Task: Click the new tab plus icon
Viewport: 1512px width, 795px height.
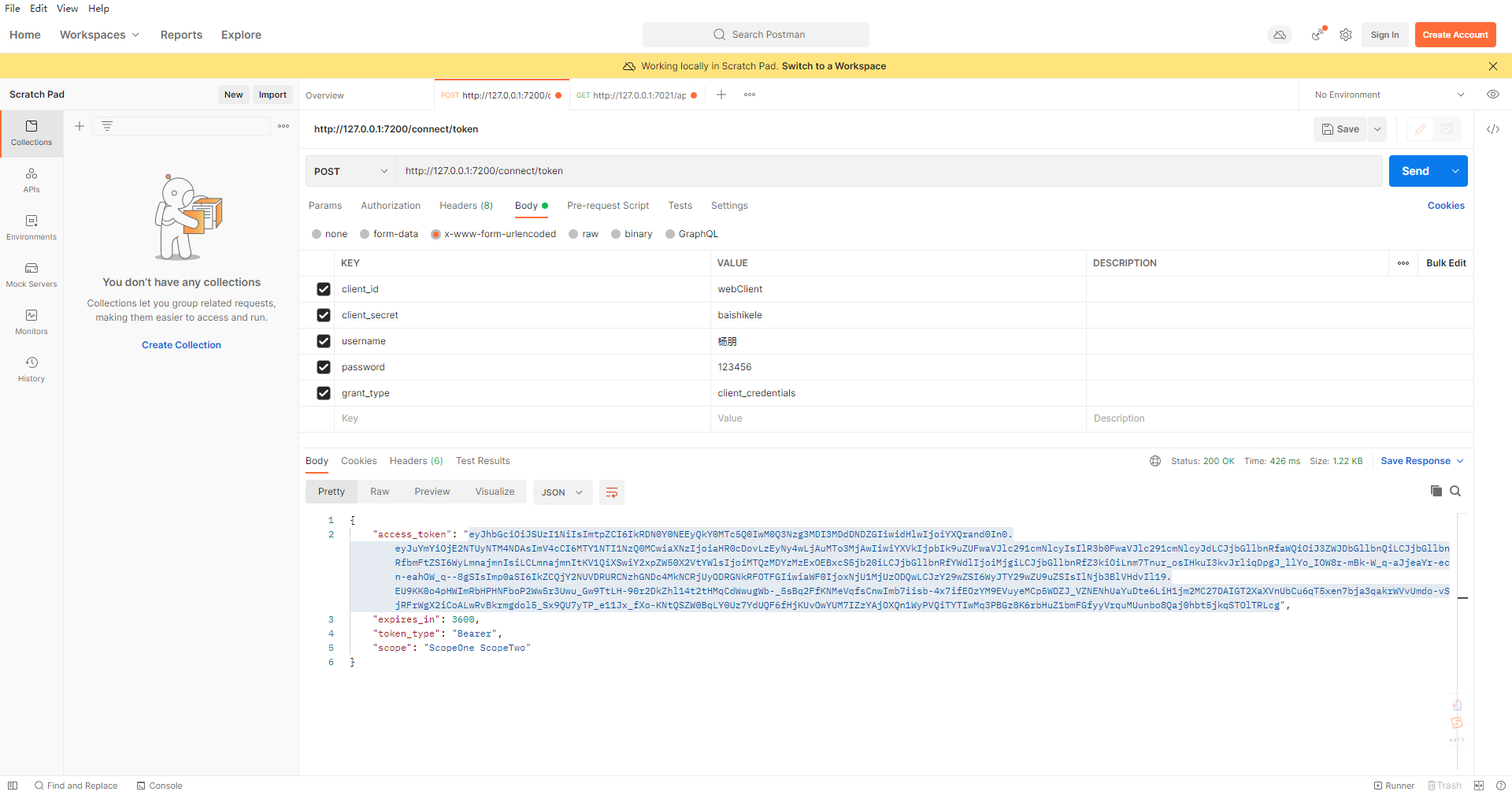Action: [x=721, y=95]
